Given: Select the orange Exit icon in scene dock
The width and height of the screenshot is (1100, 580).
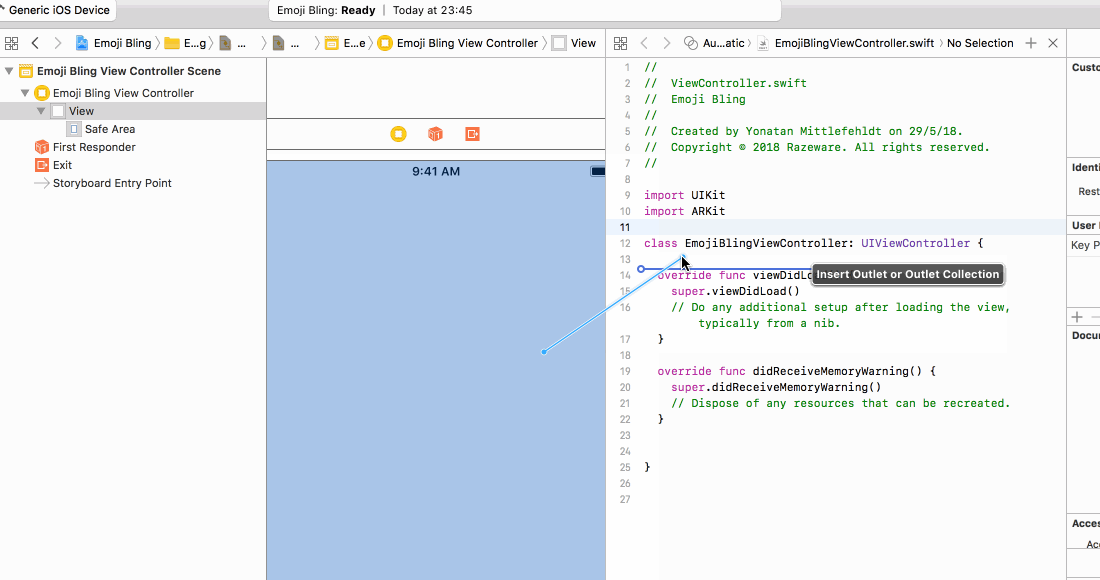Looking at the screenshot, I should pos(473,134).
